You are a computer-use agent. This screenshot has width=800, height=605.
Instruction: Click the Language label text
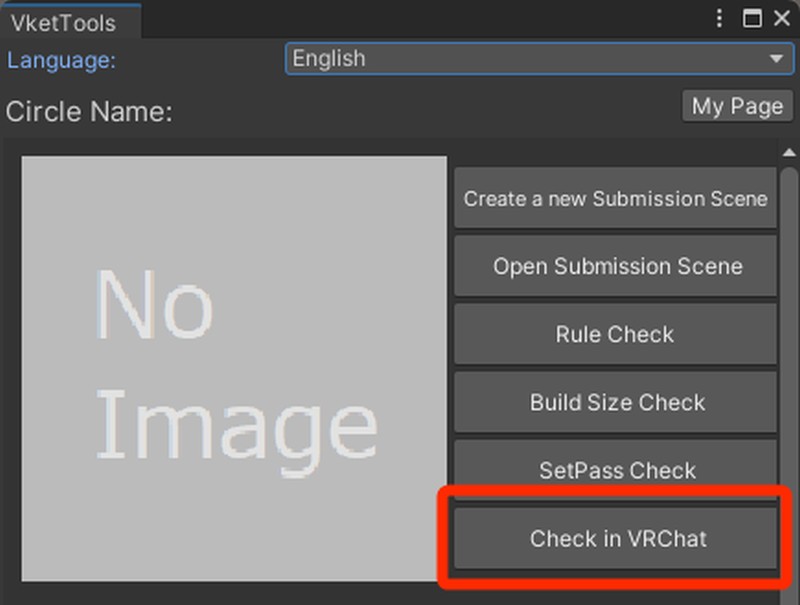click(62, 60)
